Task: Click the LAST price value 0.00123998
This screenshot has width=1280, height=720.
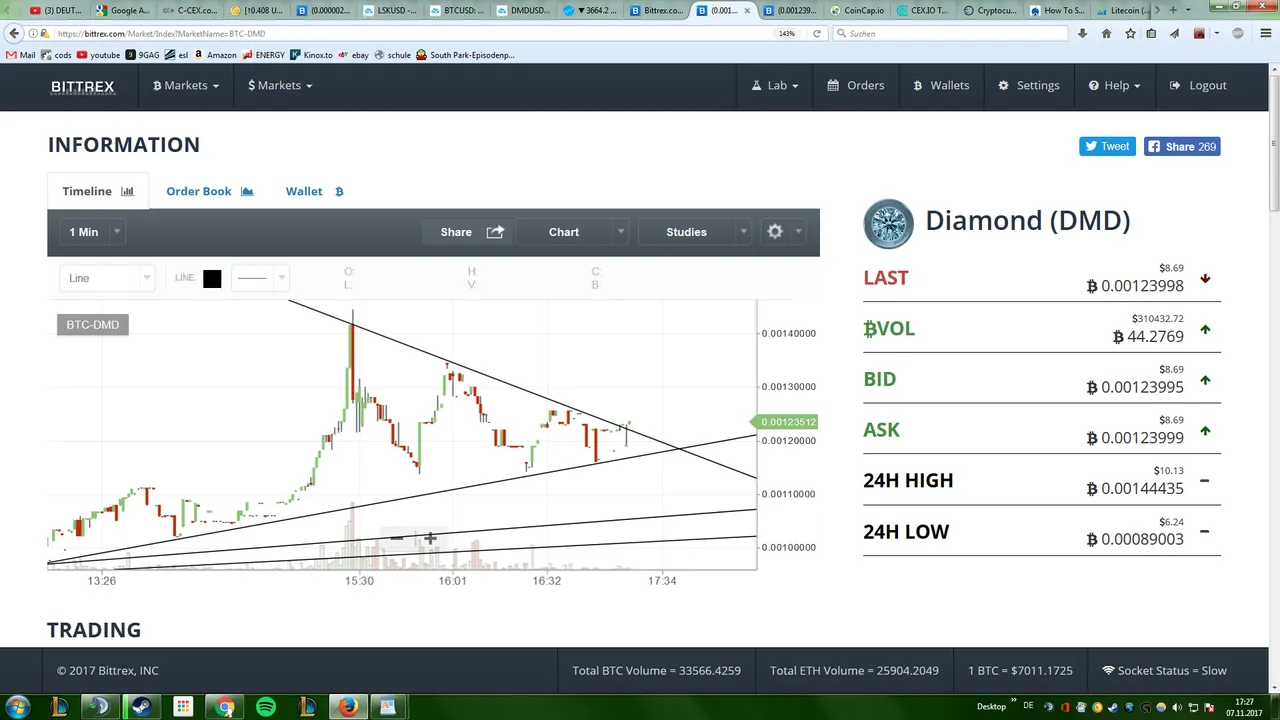Action: (1135, 286)
